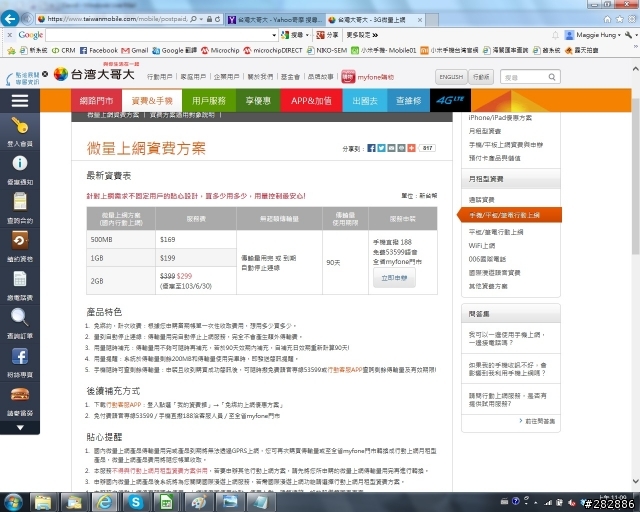Click the brown renewal arrow icon

[20, 240]
